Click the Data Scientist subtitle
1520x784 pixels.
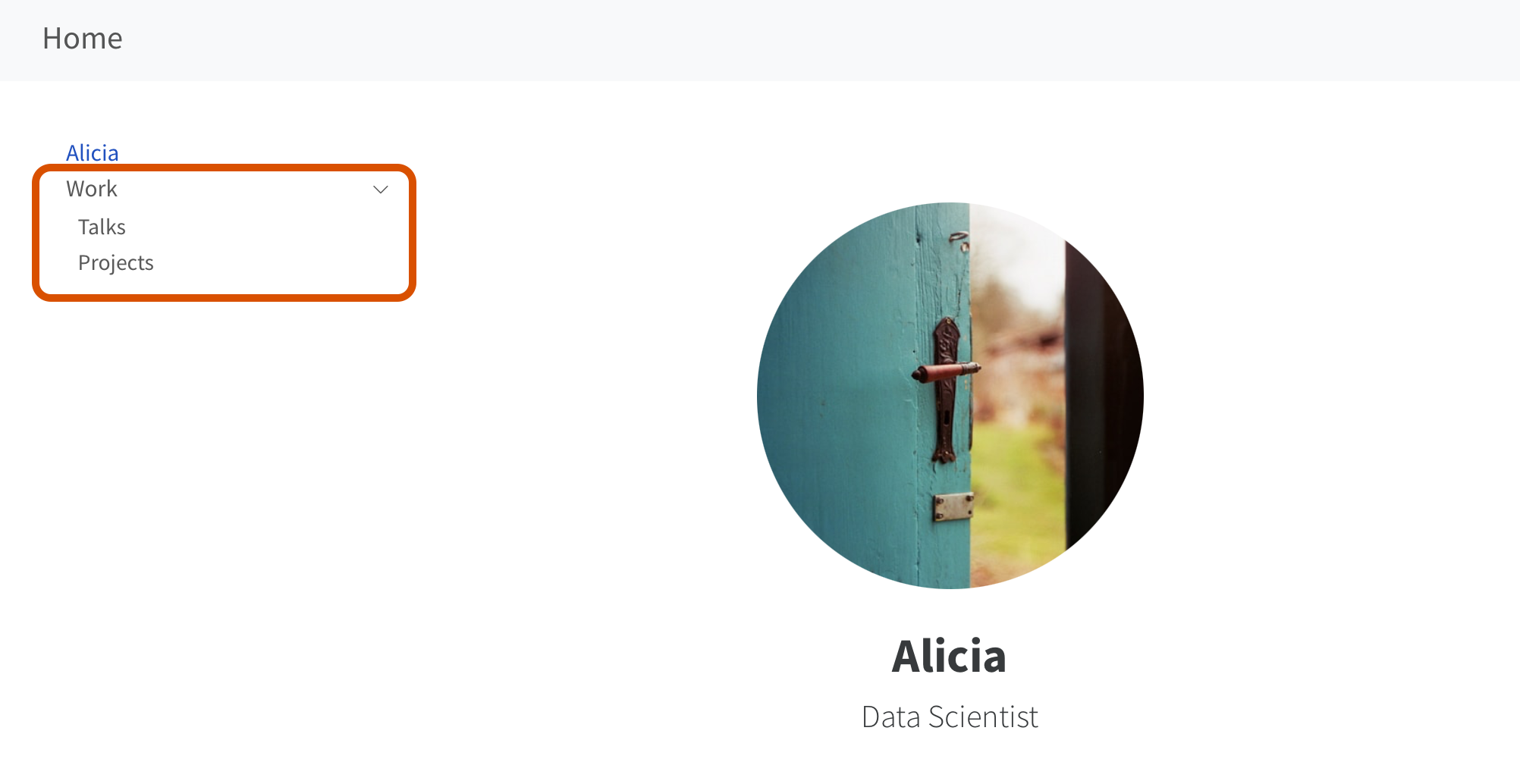point(950,717)
